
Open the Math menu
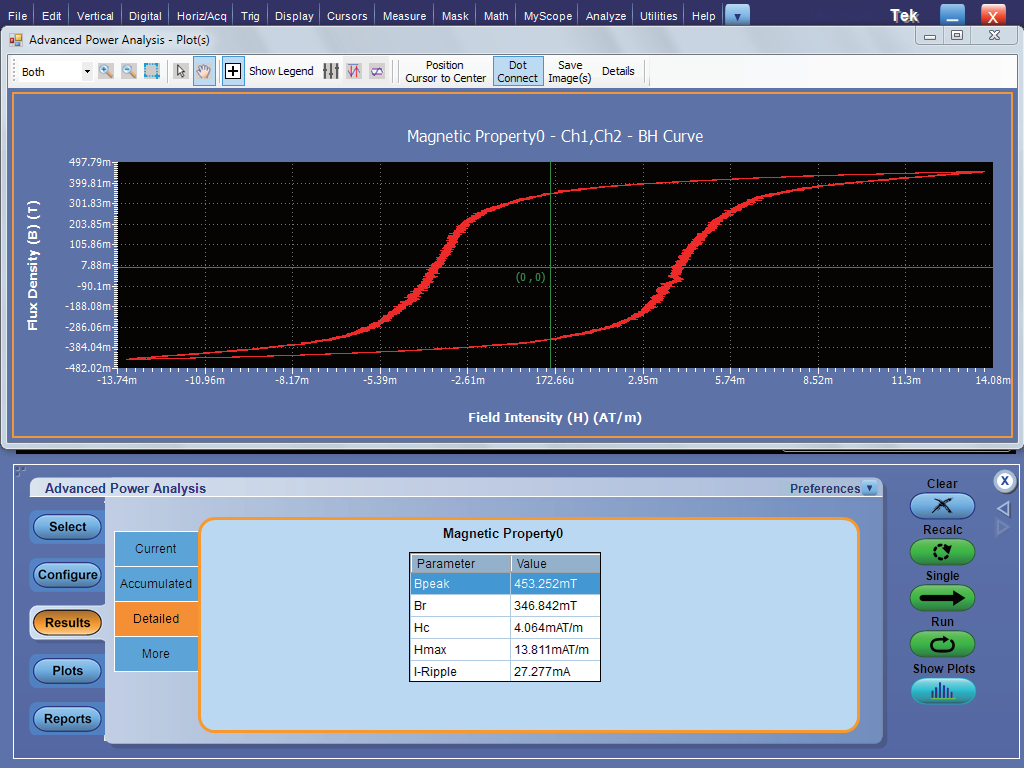(x=496, y=16)
